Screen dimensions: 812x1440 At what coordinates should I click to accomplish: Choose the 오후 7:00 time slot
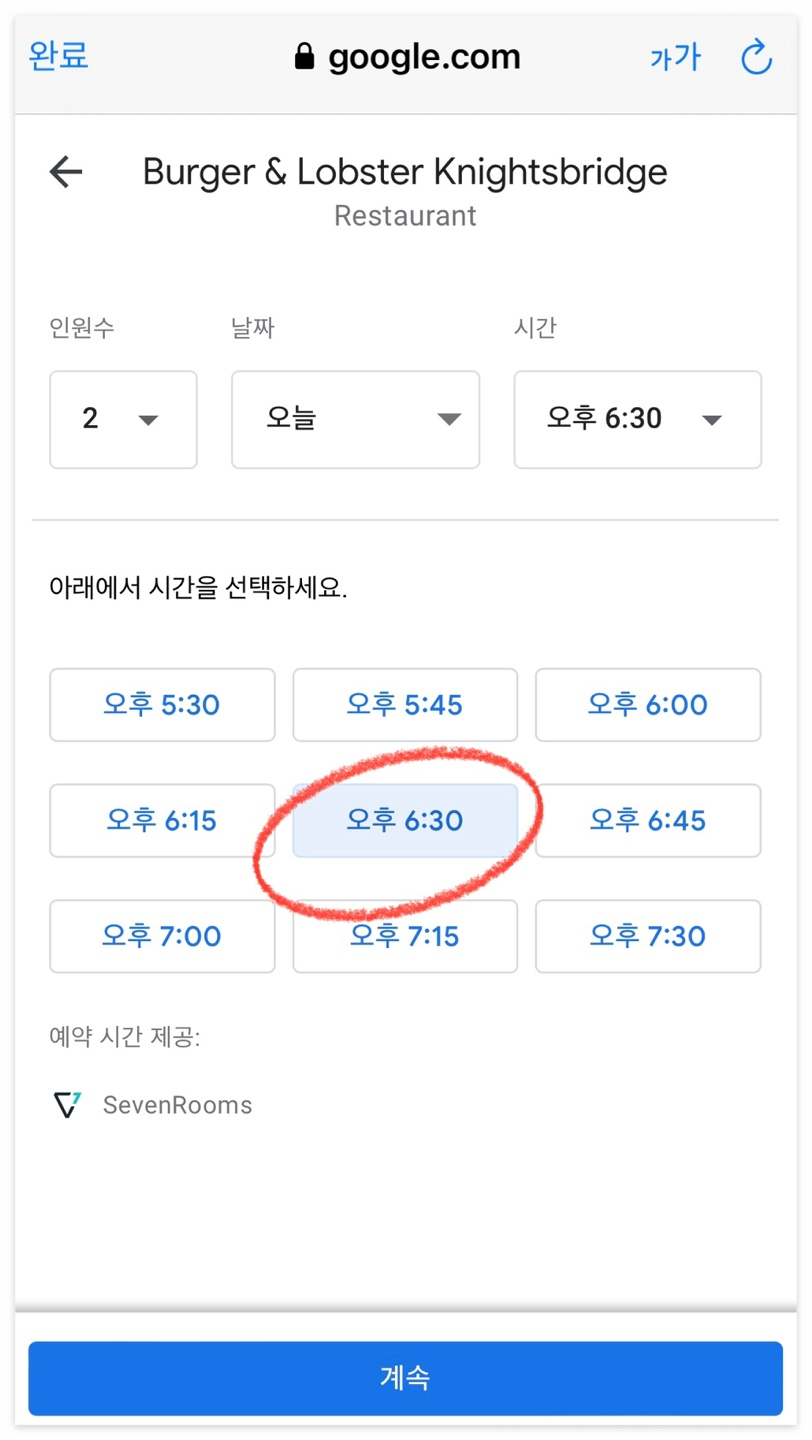coord(162,937)
